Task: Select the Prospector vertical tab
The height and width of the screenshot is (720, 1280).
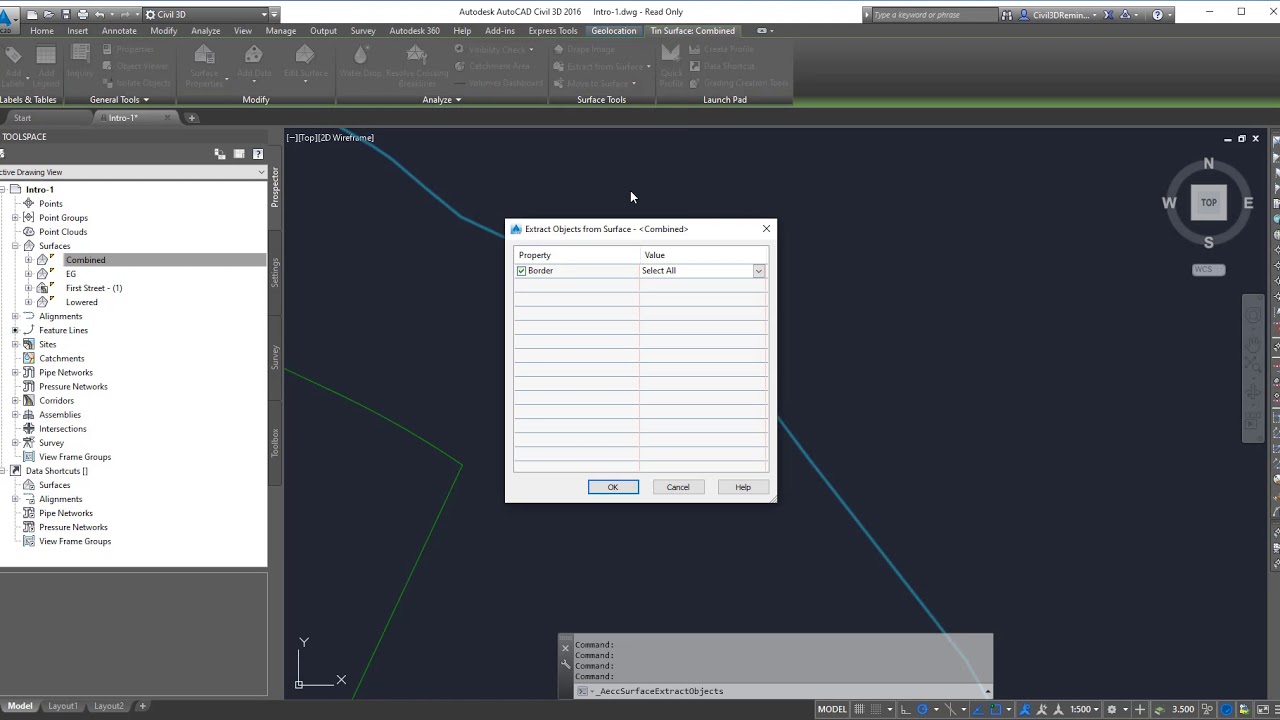Action: [275, 188]
